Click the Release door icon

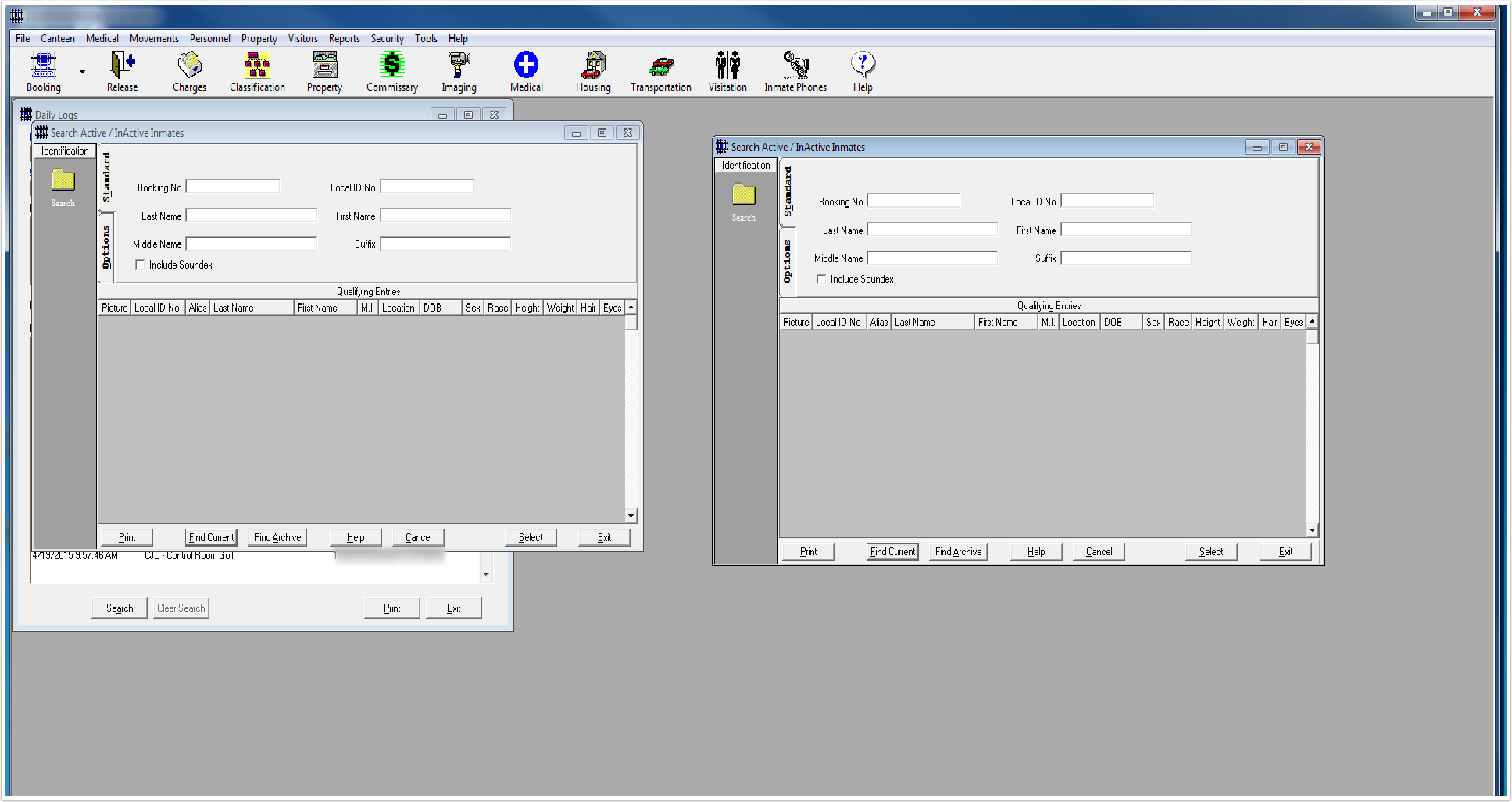122,66
